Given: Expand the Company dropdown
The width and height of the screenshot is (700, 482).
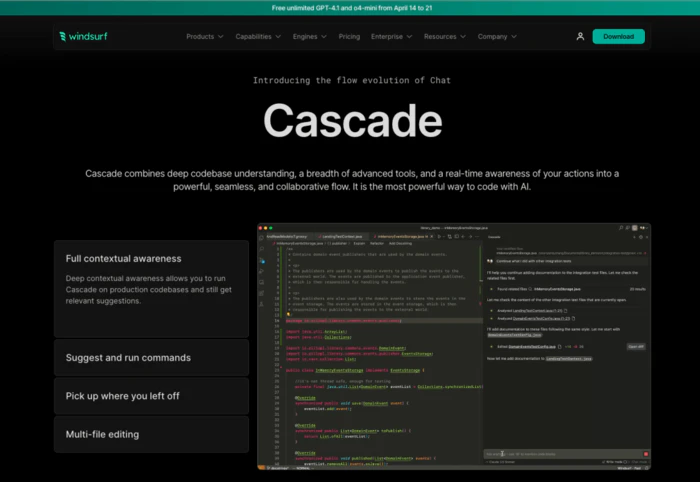Looking at the screenshot, I should tap(497, 37).
